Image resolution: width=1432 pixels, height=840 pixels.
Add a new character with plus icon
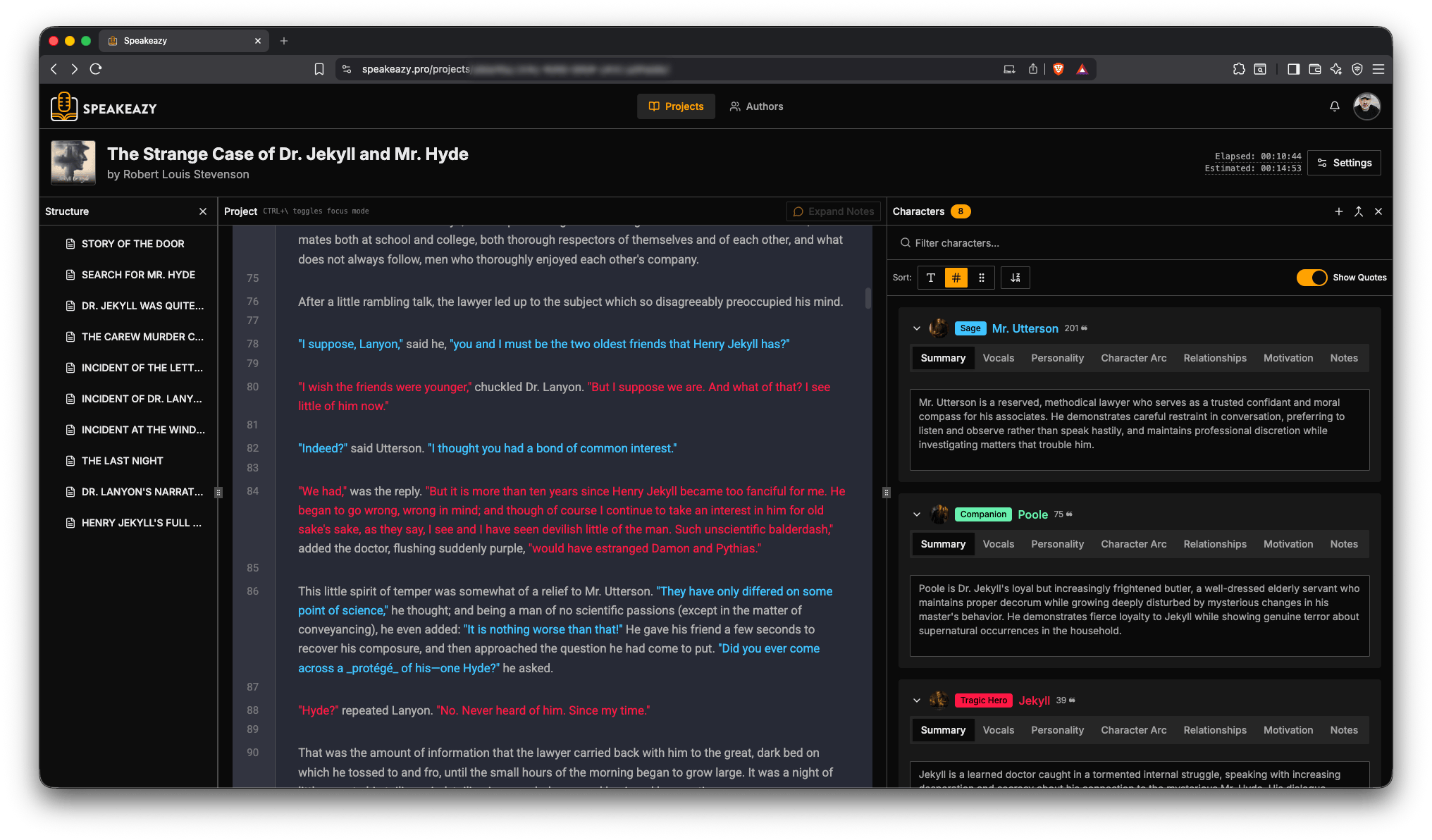pos(1338,211)
